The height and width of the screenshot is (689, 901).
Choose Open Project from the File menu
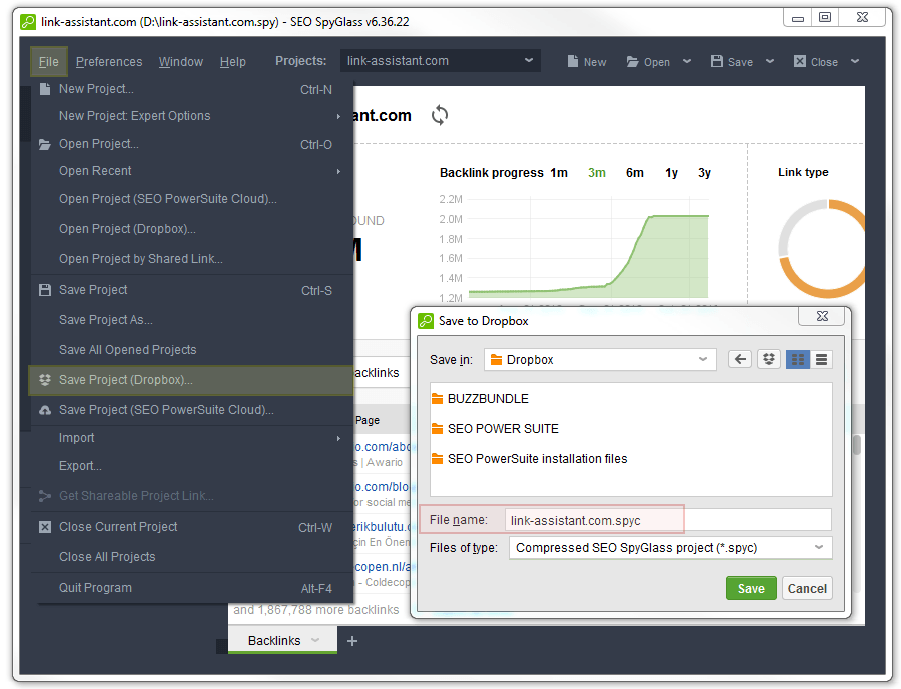coord(191,144)
